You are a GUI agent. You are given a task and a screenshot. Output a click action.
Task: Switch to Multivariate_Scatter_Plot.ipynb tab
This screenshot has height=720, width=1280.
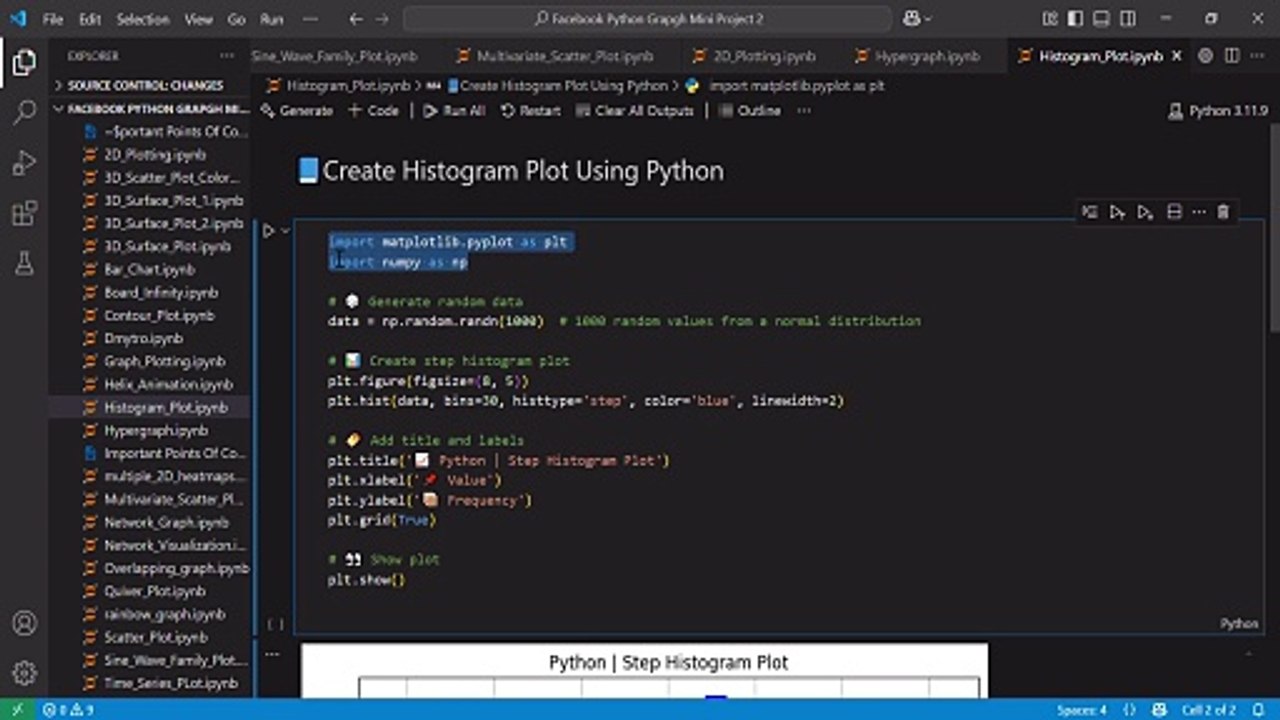(555, 56)
